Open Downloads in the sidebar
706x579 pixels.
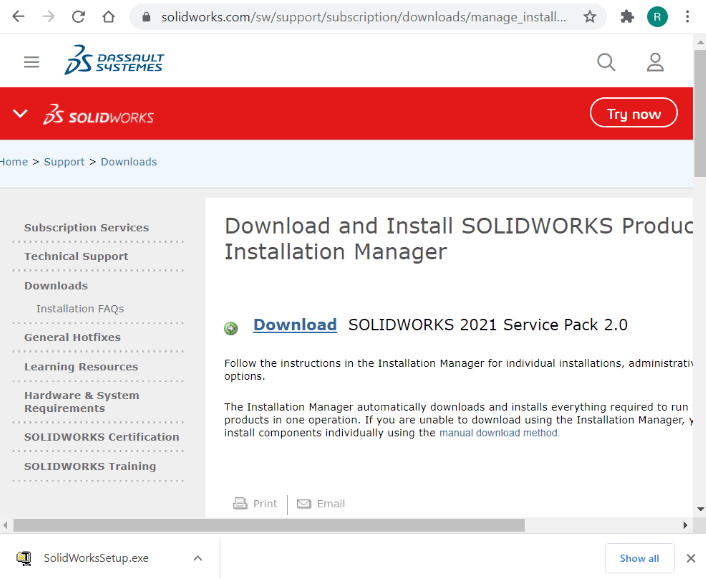pyautogui.click(x=56, y=285)
